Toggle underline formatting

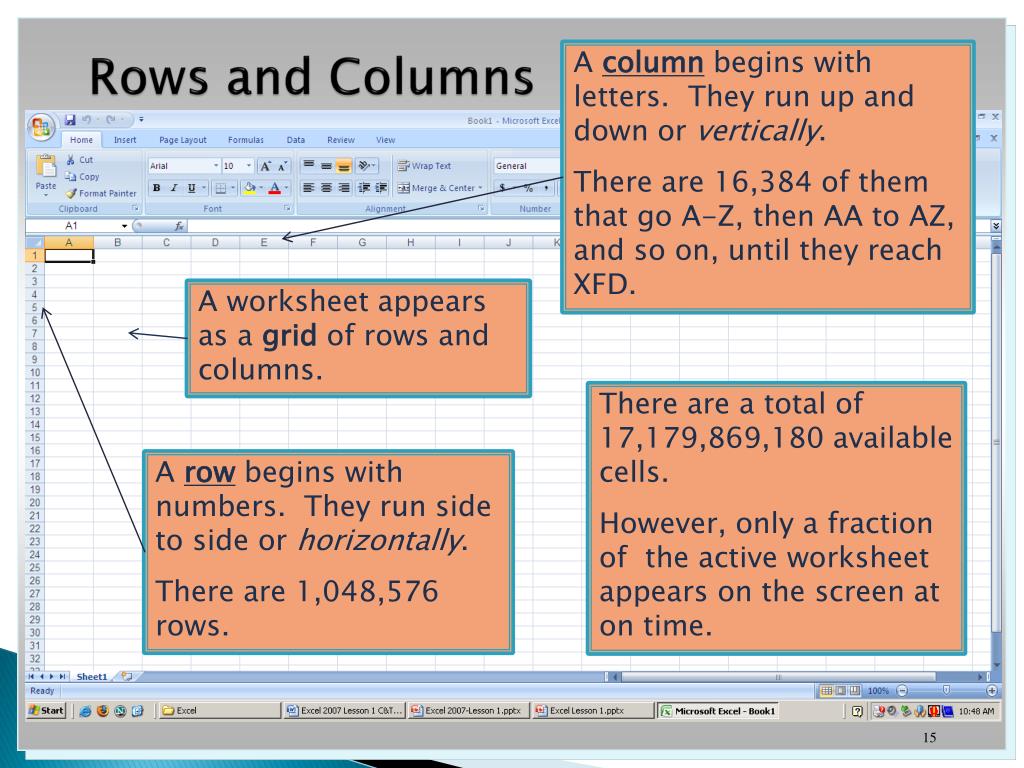pos(191,188)
